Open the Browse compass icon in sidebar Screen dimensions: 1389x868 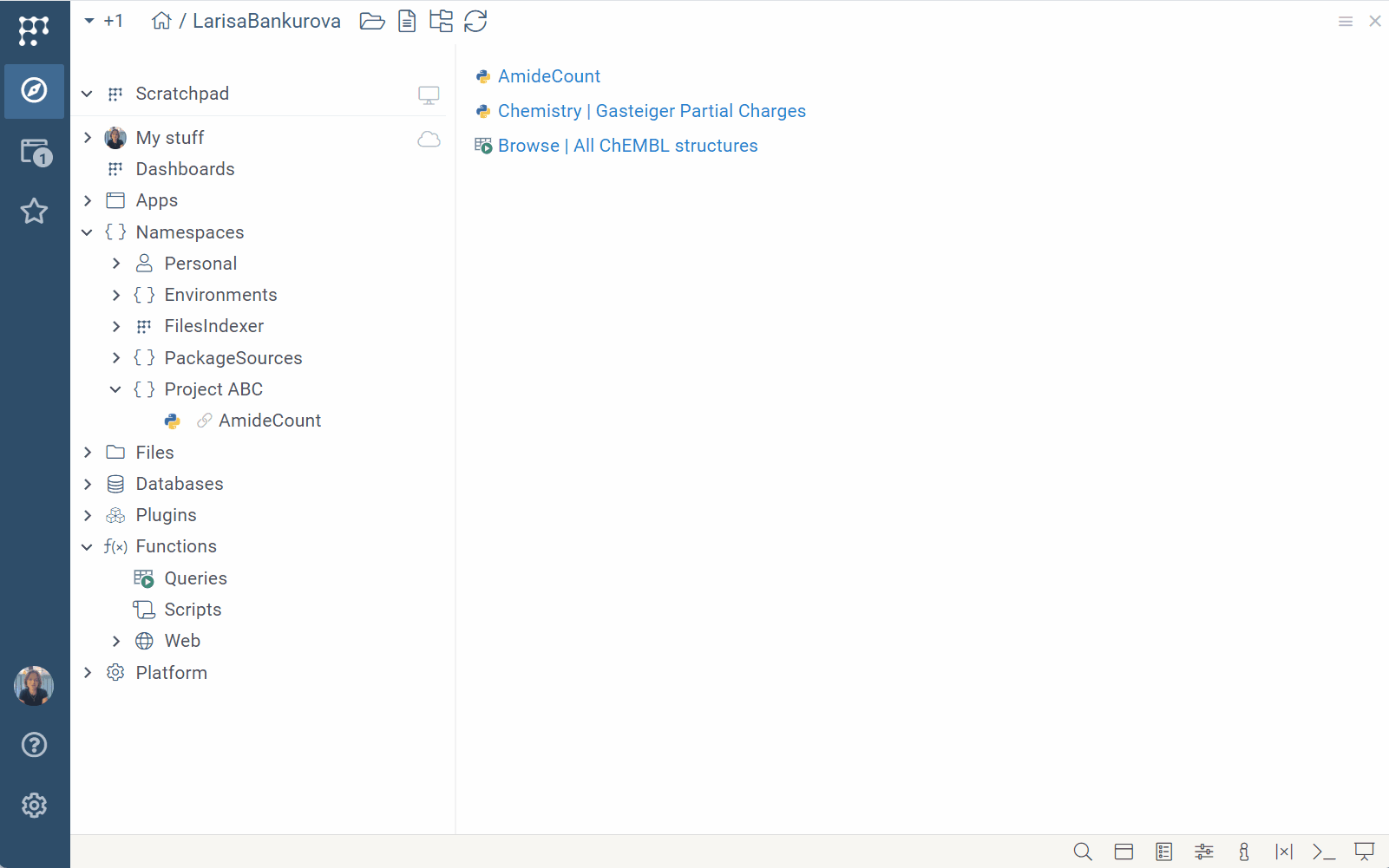[34, 90]
